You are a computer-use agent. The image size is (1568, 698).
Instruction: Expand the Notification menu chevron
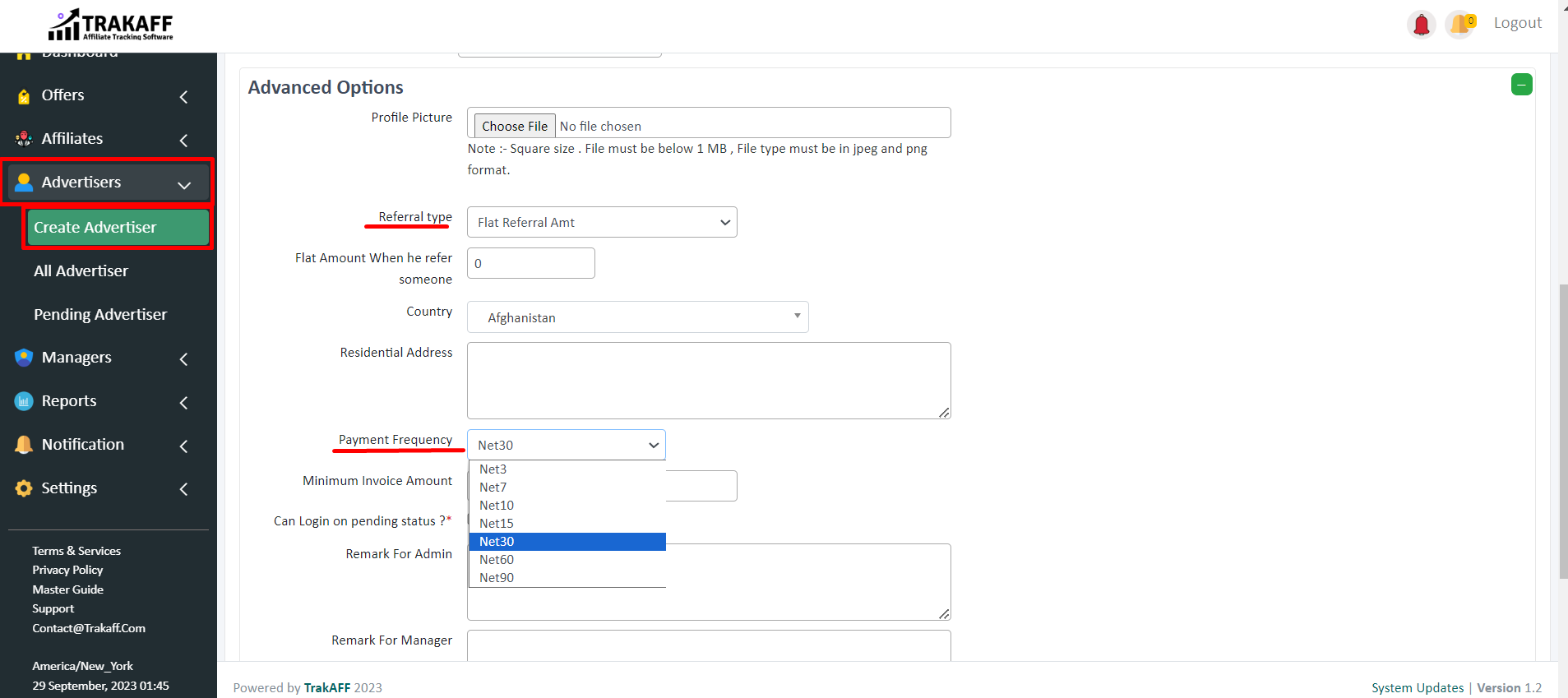pos(183,446)
